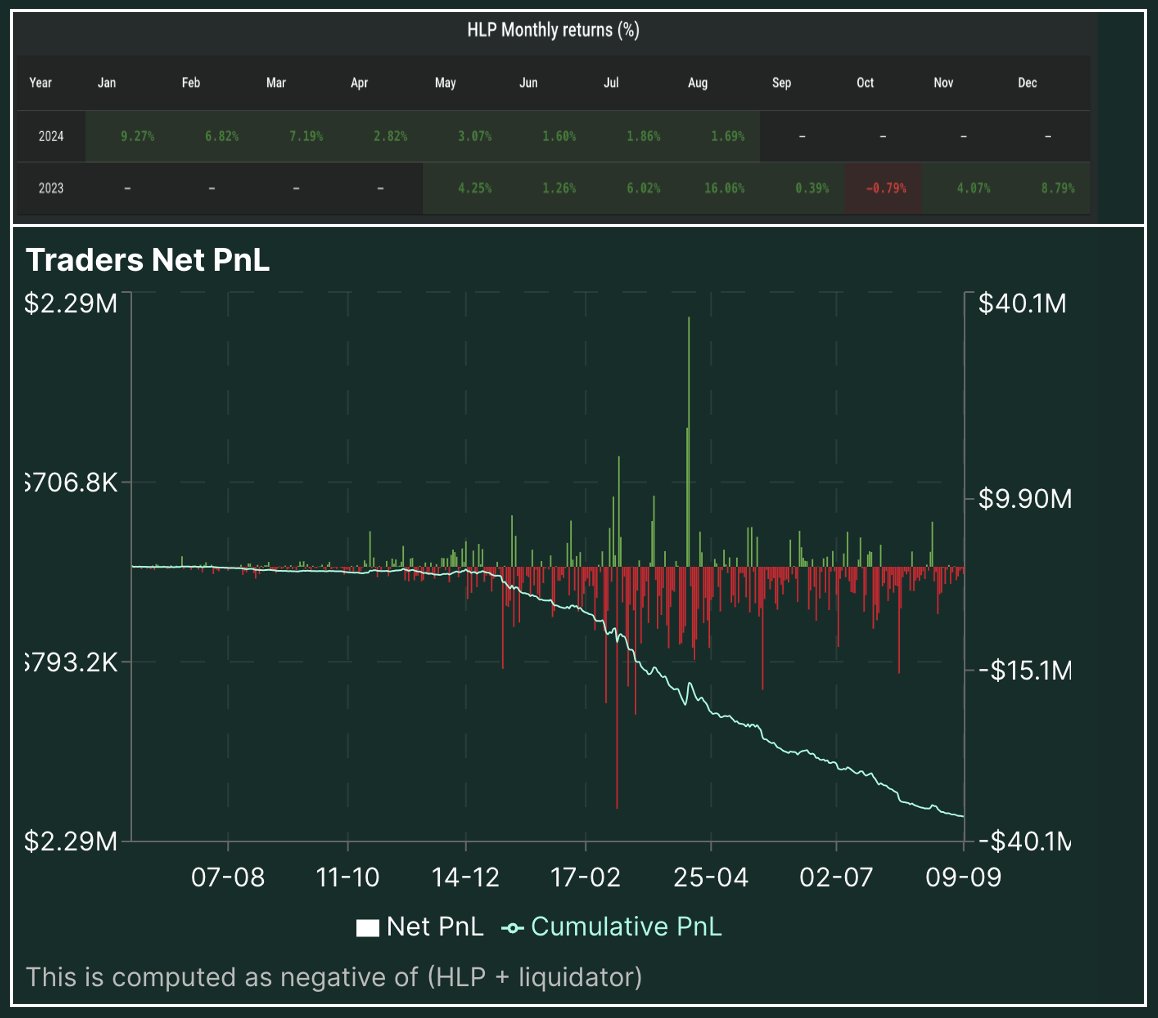The image size is (1158, 1018).
Task: Click the white Net PnL legend swatch
Action: [x=367, y=926]
